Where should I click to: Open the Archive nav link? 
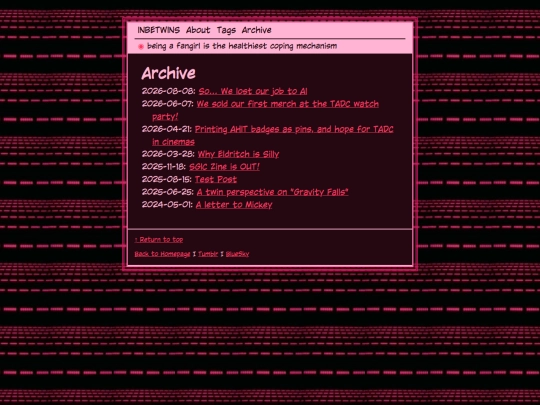[257, 30]
